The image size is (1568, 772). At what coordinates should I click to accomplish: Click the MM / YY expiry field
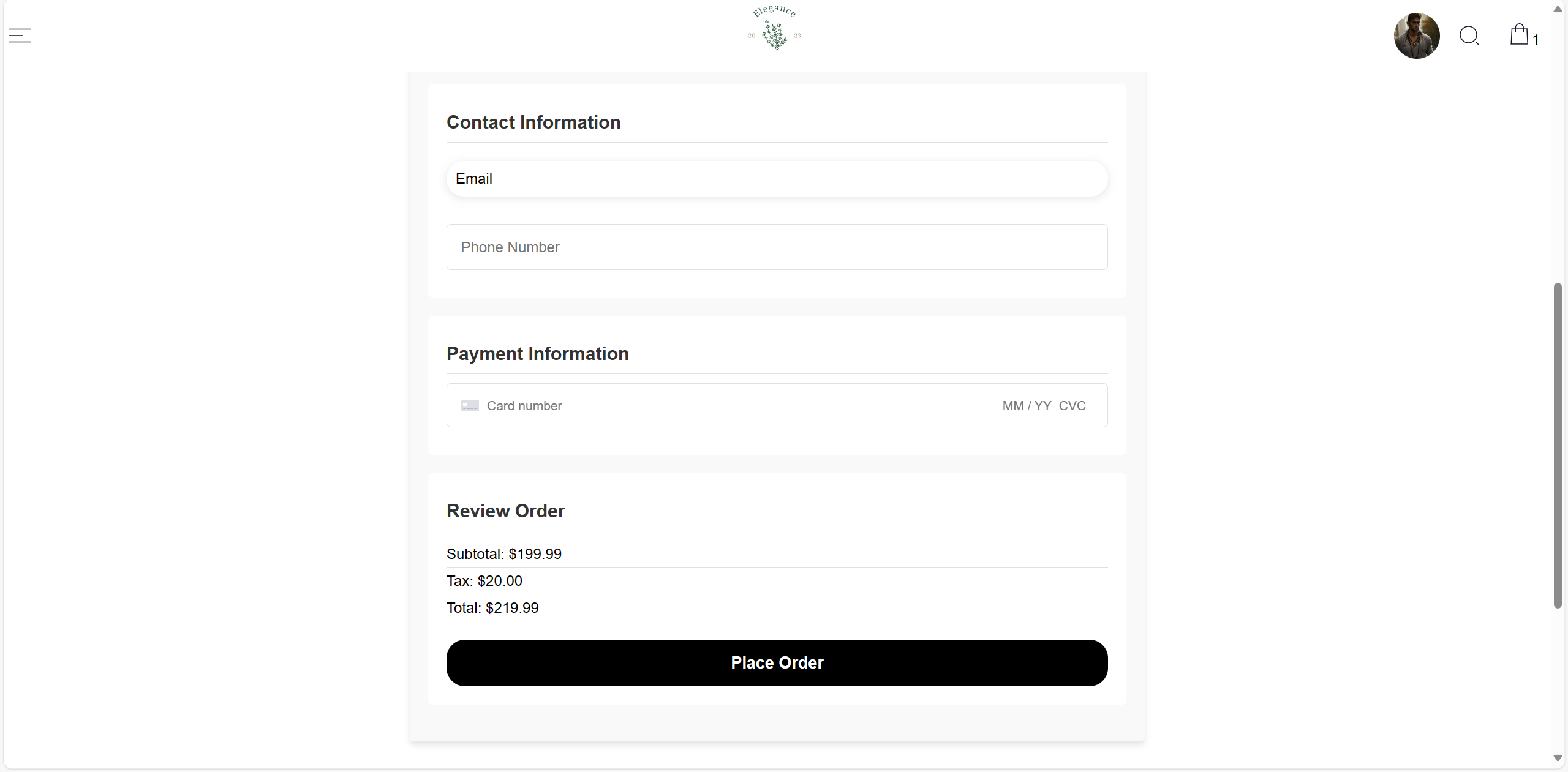click(1027, 406)
